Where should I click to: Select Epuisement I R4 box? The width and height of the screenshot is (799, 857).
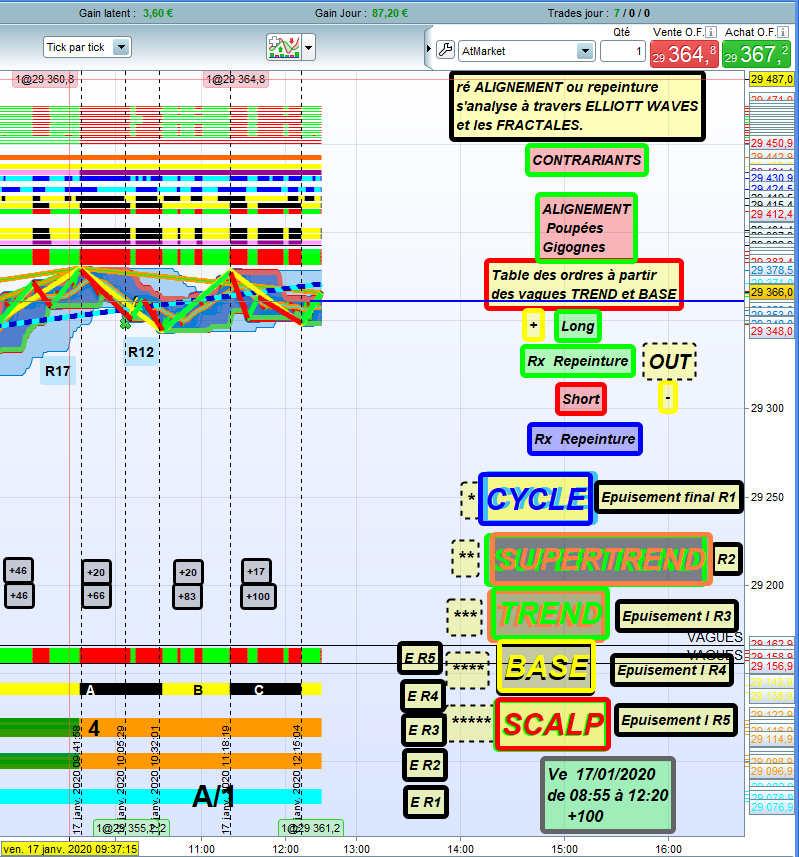672,671
